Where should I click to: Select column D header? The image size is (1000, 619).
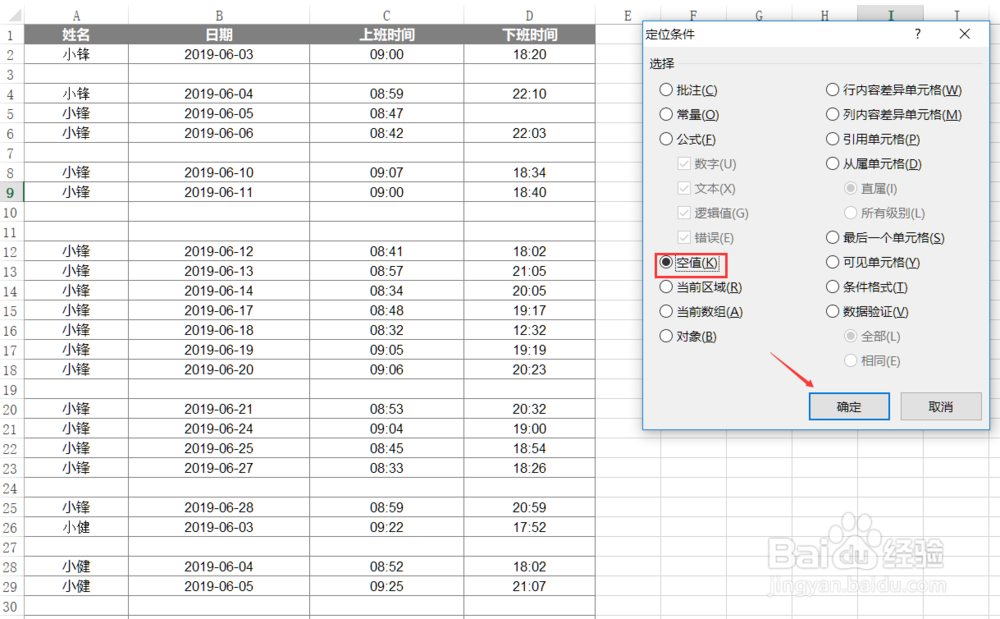529,15
